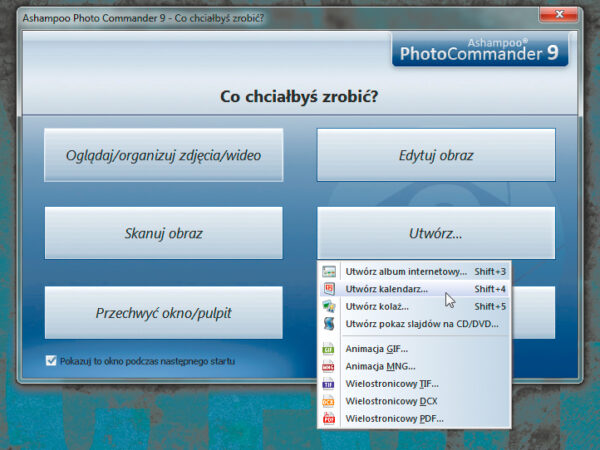This screenshot has height=450, width=600.
Task: Select 'Utwórz kalendarz...' from the menu
Action: click(x=386, y=289)
